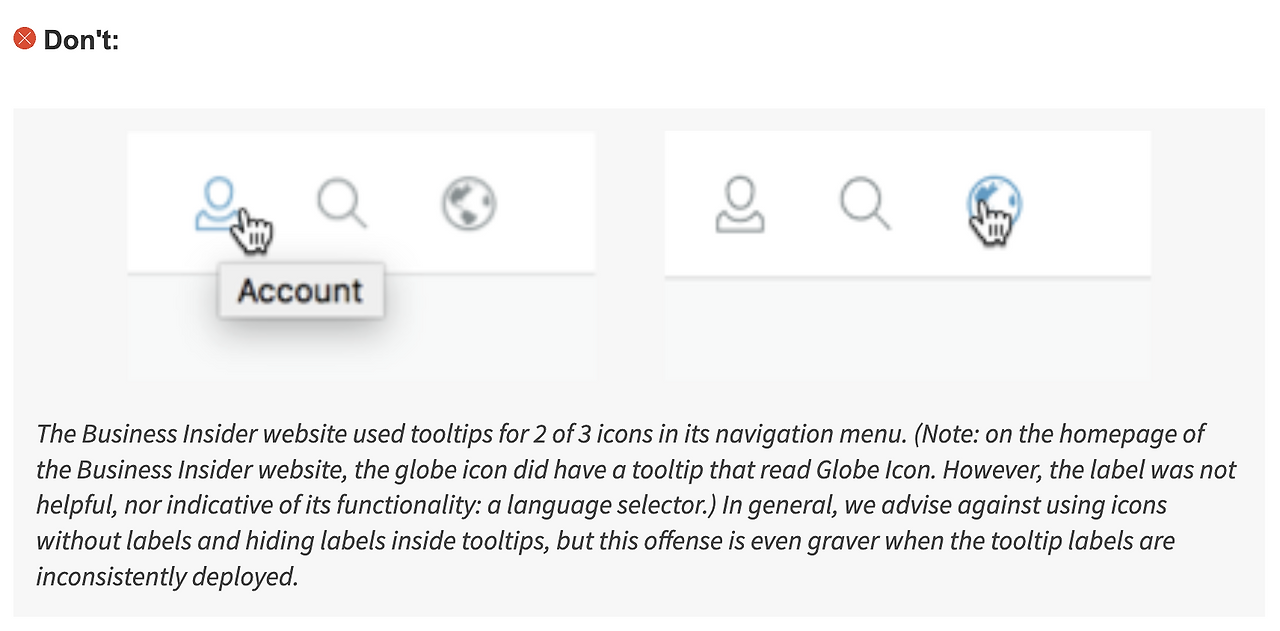Click the gray person icon in right example
The height and width of the screenshot is (631, 1280).
click(740, 203)
